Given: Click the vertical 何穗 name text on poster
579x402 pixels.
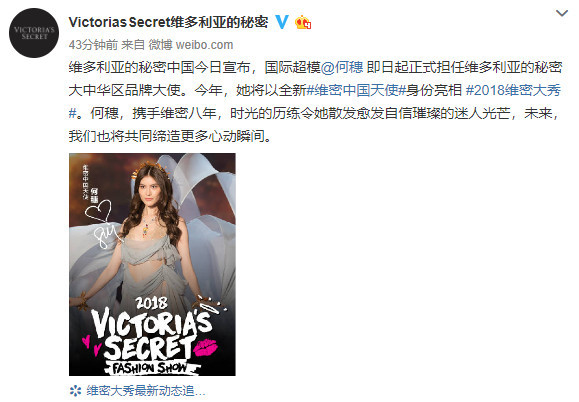Looking at the screenshot, I should click(94, 195).
